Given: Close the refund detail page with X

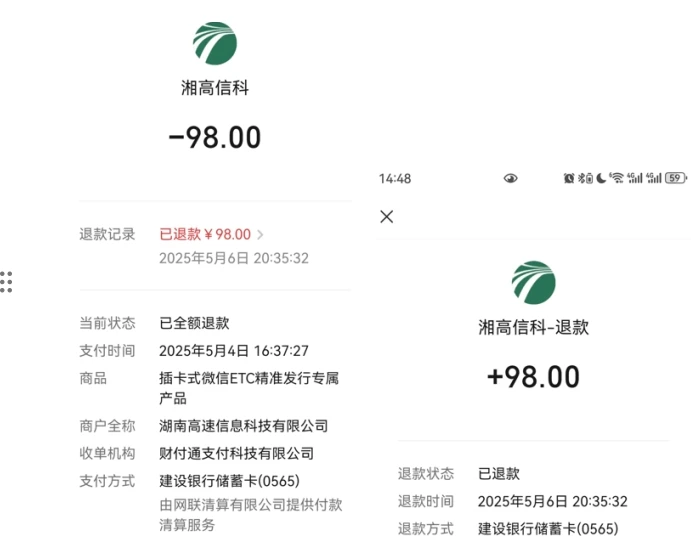Looking at the screenshot, I should click(x=386, y=216).
